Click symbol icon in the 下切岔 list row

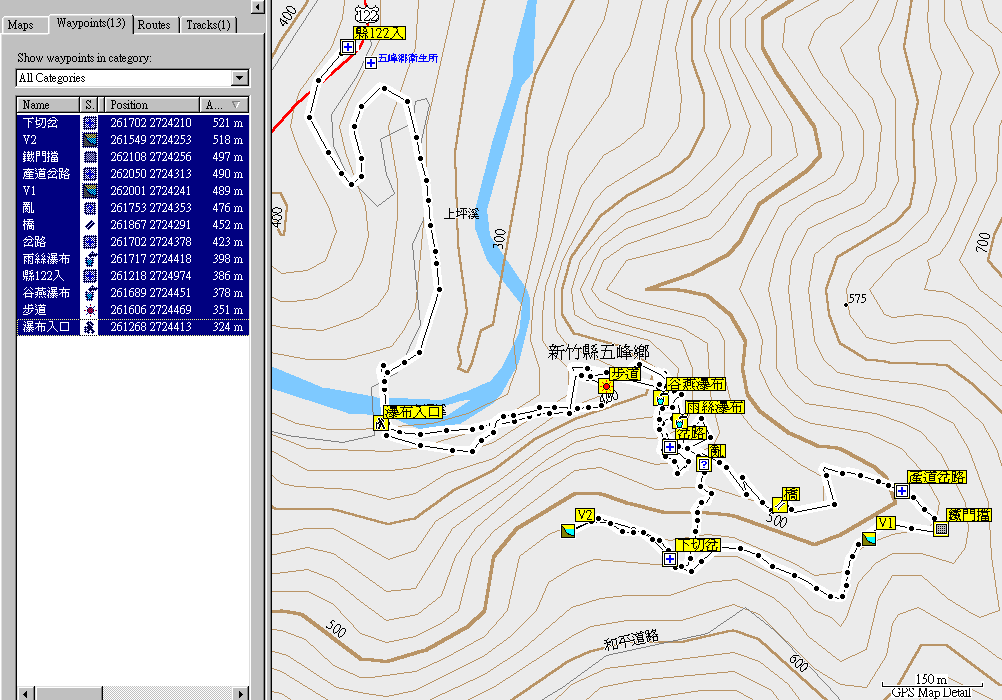click(x=90, y=123)
